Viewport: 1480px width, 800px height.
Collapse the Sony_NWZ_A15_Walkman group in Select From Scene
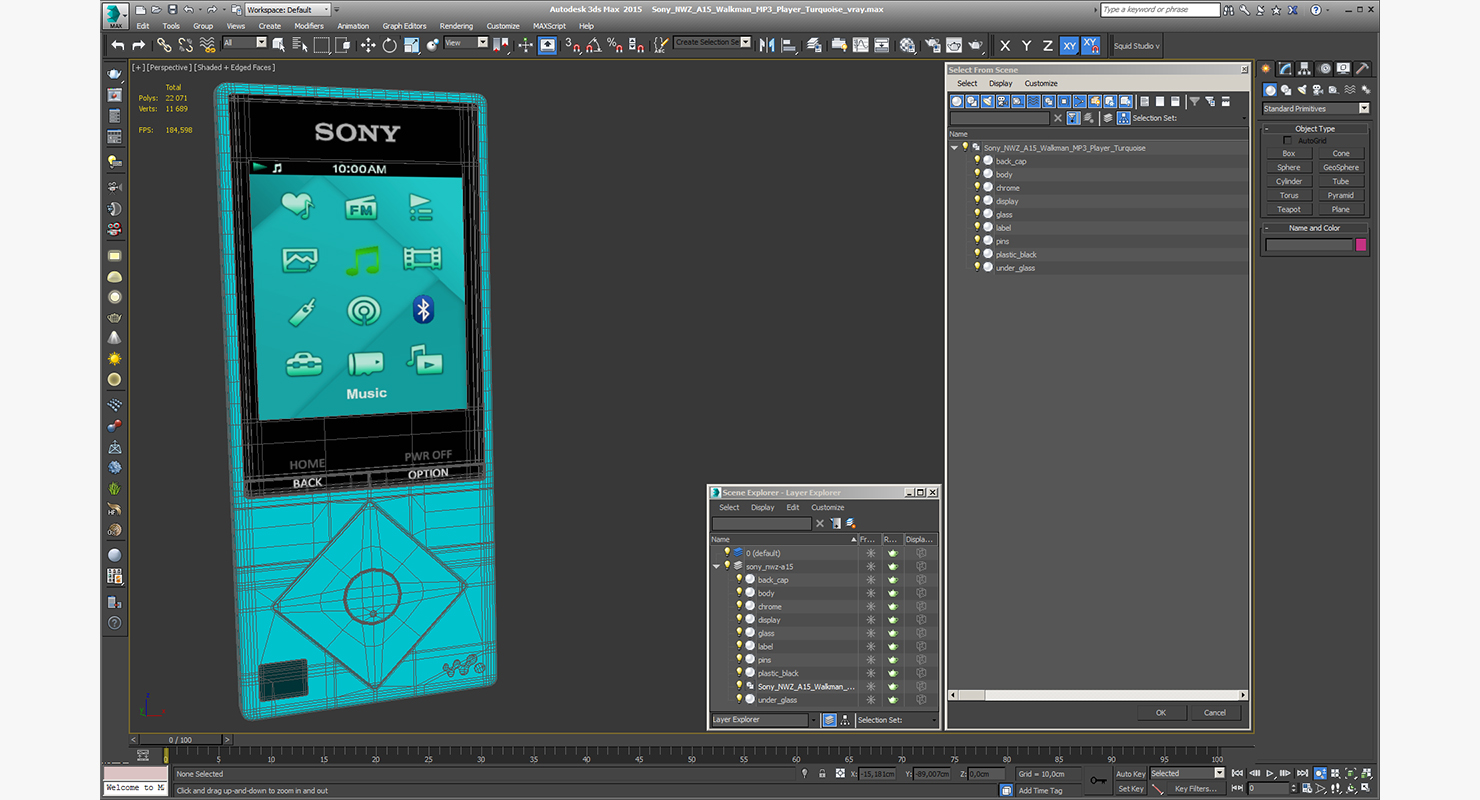pyautogui.click(x=954, y=148)
